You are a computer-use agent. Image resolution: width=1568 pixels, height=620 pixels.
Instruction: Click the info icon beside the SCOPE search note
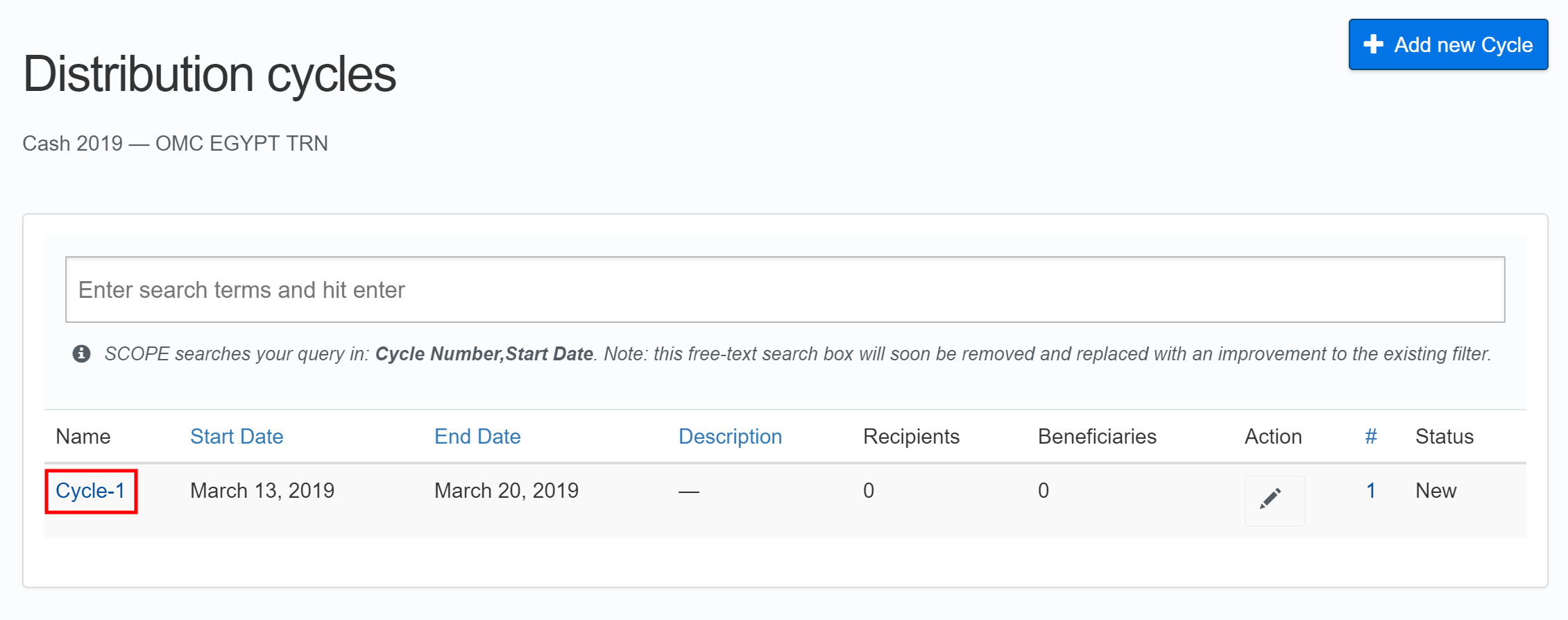coord(81,354)
